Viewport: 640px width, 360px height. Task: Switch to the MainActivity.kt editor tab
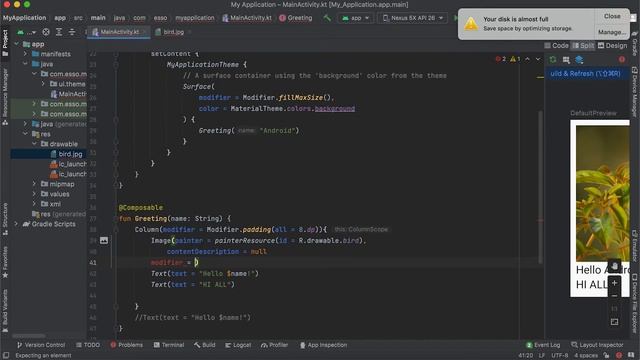click(x=119, y=32)
